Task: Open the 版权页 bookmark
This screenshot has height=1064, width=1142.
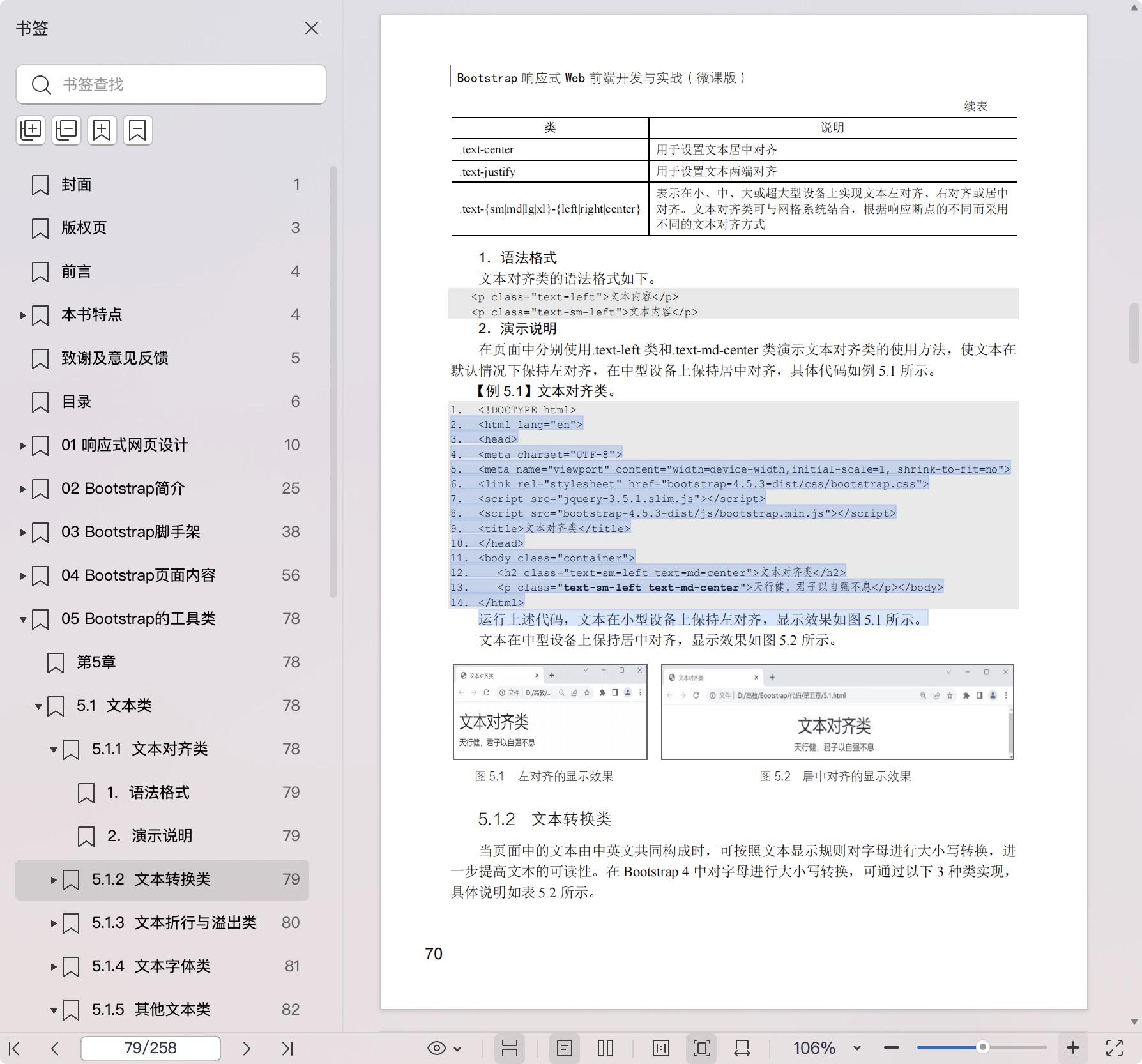Action: tap(162, 228)
